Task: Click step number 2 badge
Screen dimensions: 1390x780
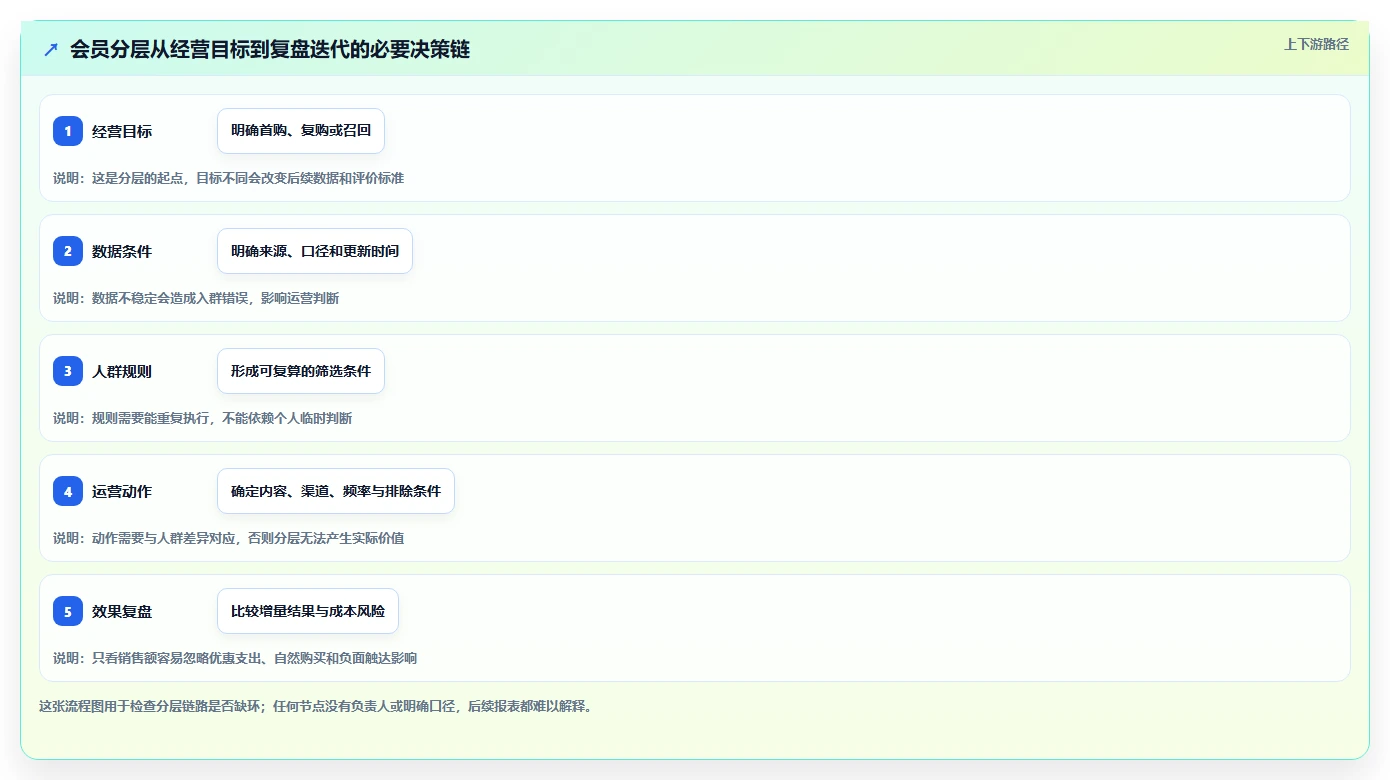Action: coord(68,251)
